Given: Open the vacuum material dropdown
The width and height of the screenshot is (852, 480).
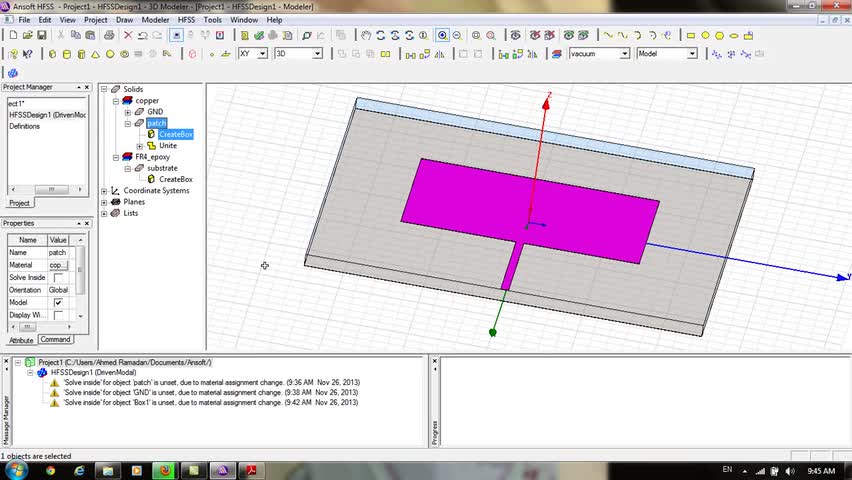Looking at the screenshot, I should [623, 53].
